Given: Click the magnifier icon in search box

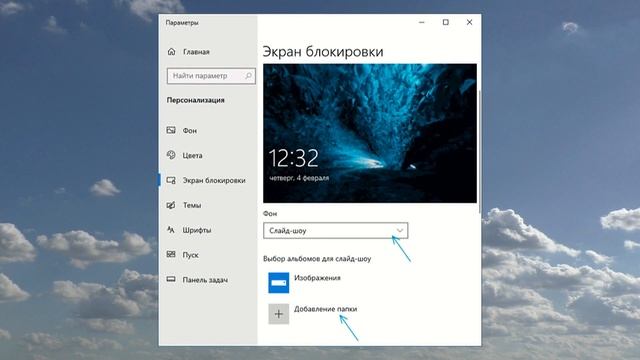Looking at the screenshot, I should (x=248, y=76).
